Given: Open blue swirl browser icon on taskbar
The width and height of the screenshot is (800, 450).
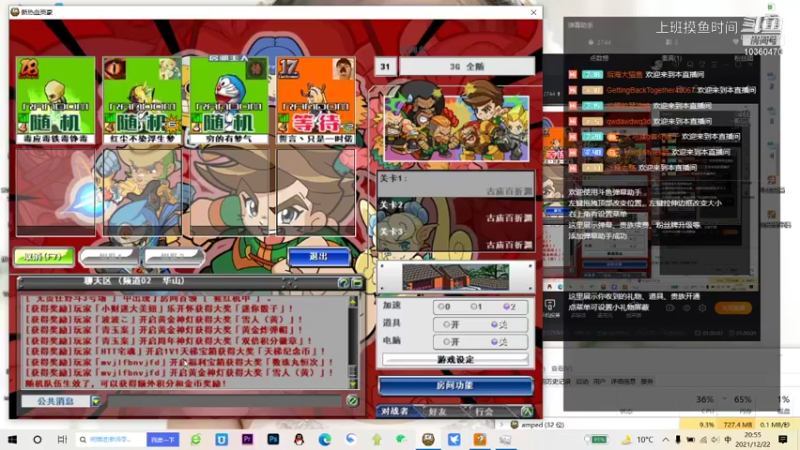Looking at the screenshot, I should [x=351, y=439].
